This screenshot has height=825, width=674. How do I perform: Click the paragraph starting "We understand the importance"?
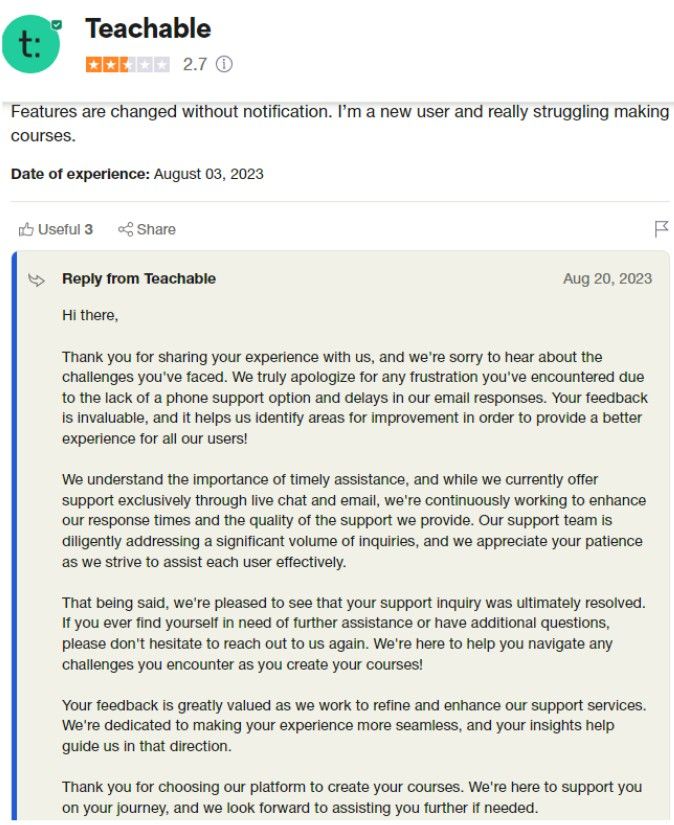coord(353,520)
